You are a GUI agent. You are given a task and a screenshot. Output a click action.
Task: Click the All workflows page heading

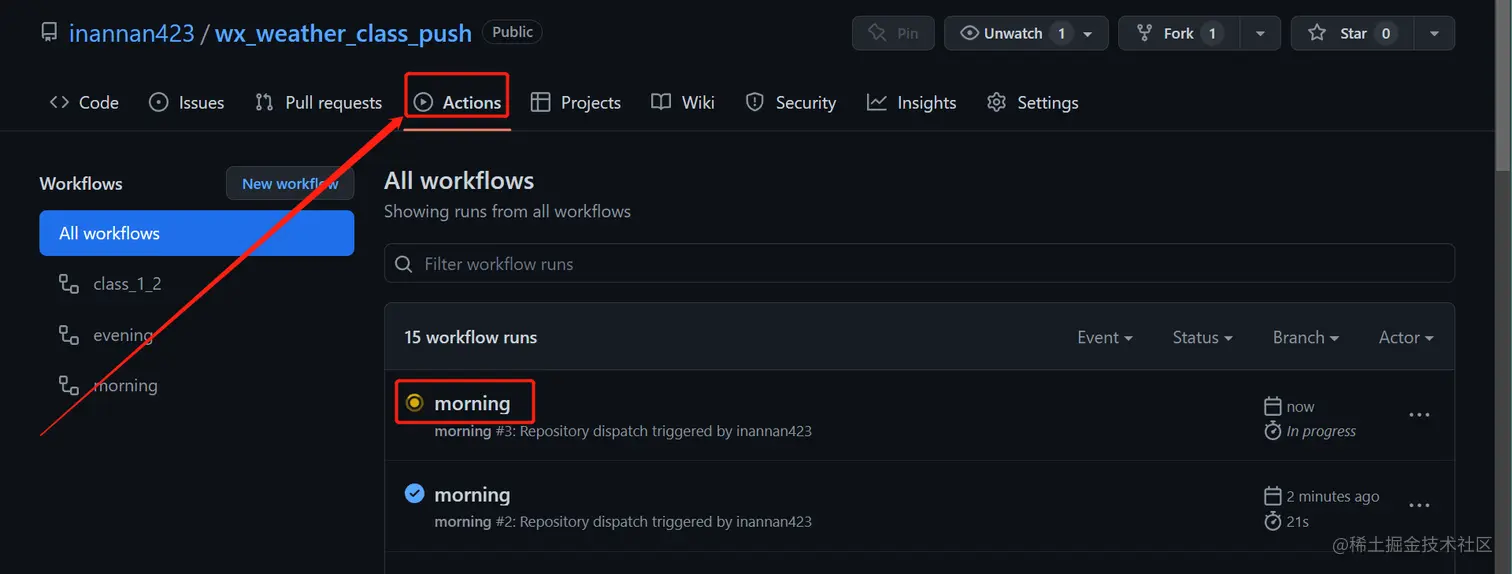(x=459, y=180)
